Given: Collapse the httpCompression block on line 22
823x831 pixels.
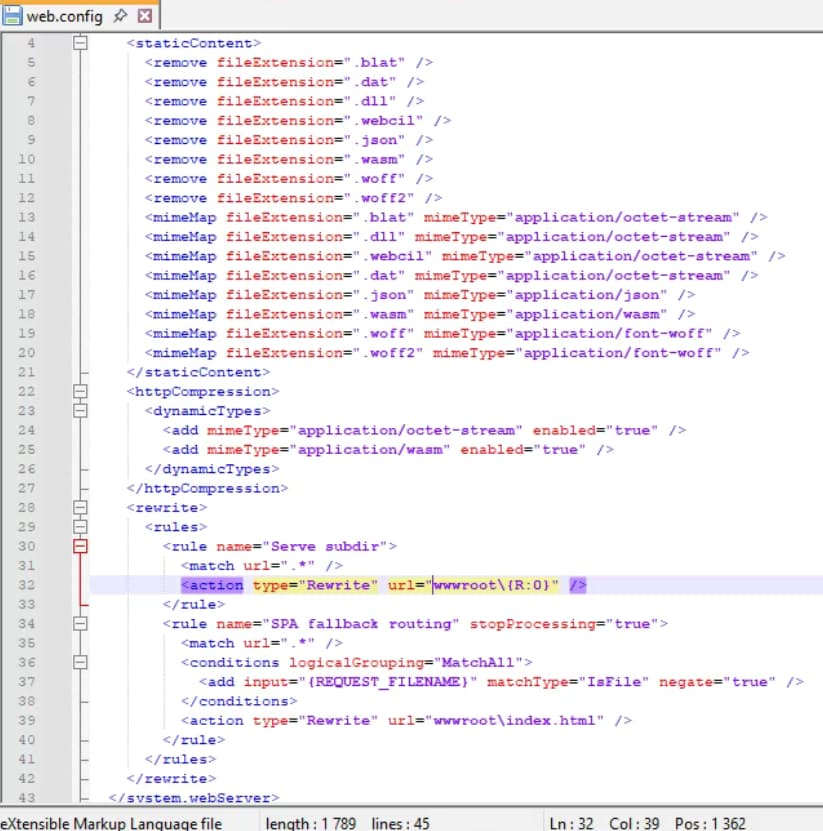Looking at the screenshot, I should click(x=81, y=391).
